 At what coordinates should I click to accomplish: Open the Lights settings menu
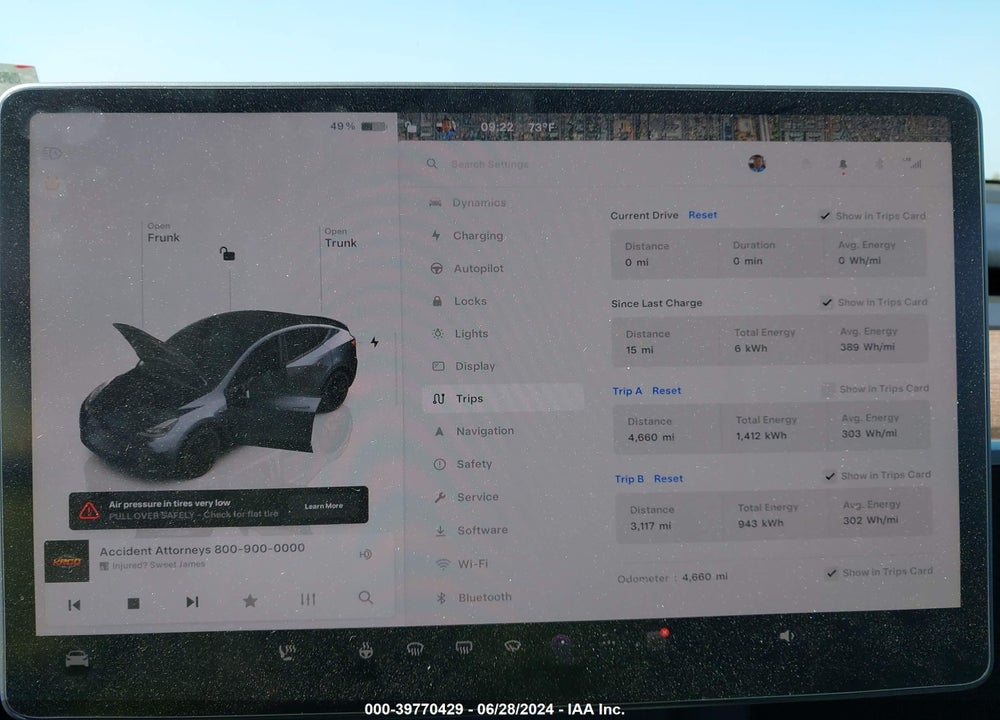coord(460,334)
